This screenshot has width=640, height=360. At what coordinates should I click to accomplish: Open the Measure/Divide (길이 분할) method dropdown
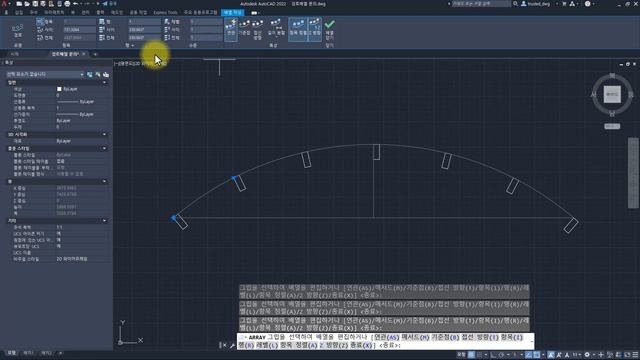pyautogui.click(x=276, y=28)
